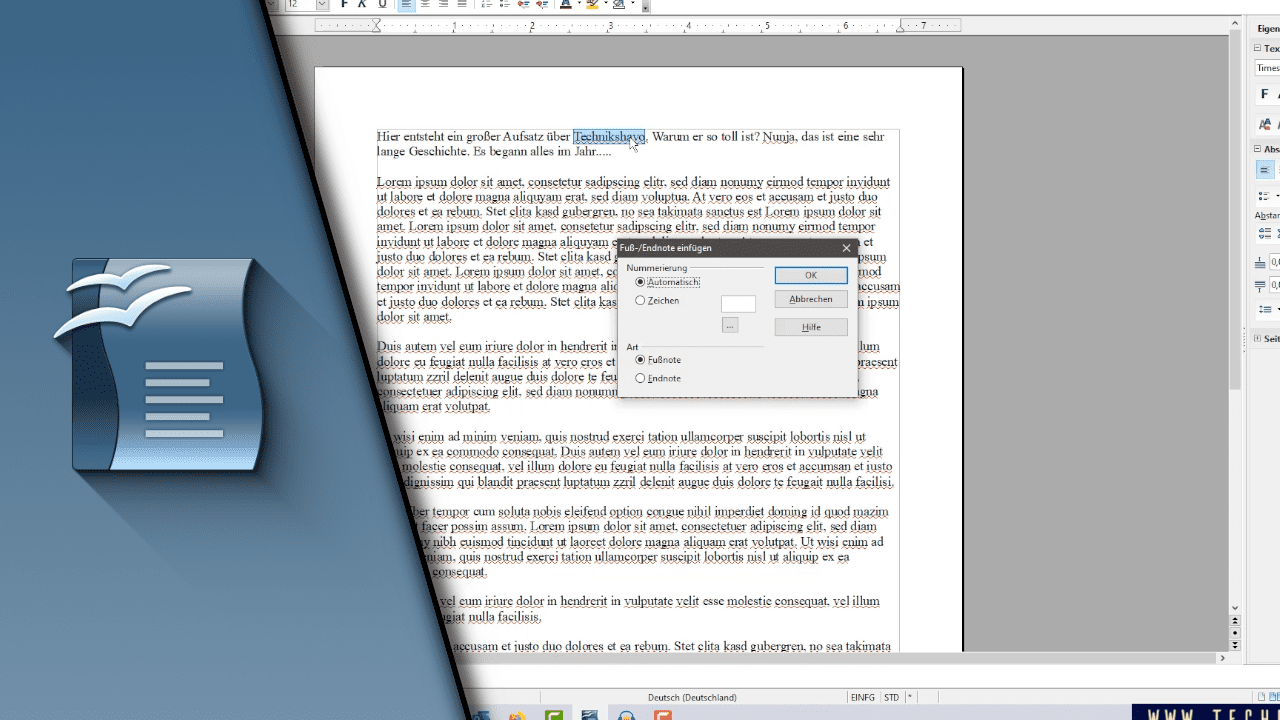Confirm the footnote dialog with OK
This screenshot has width=1280, height=720.
click(x=810, y=275)
